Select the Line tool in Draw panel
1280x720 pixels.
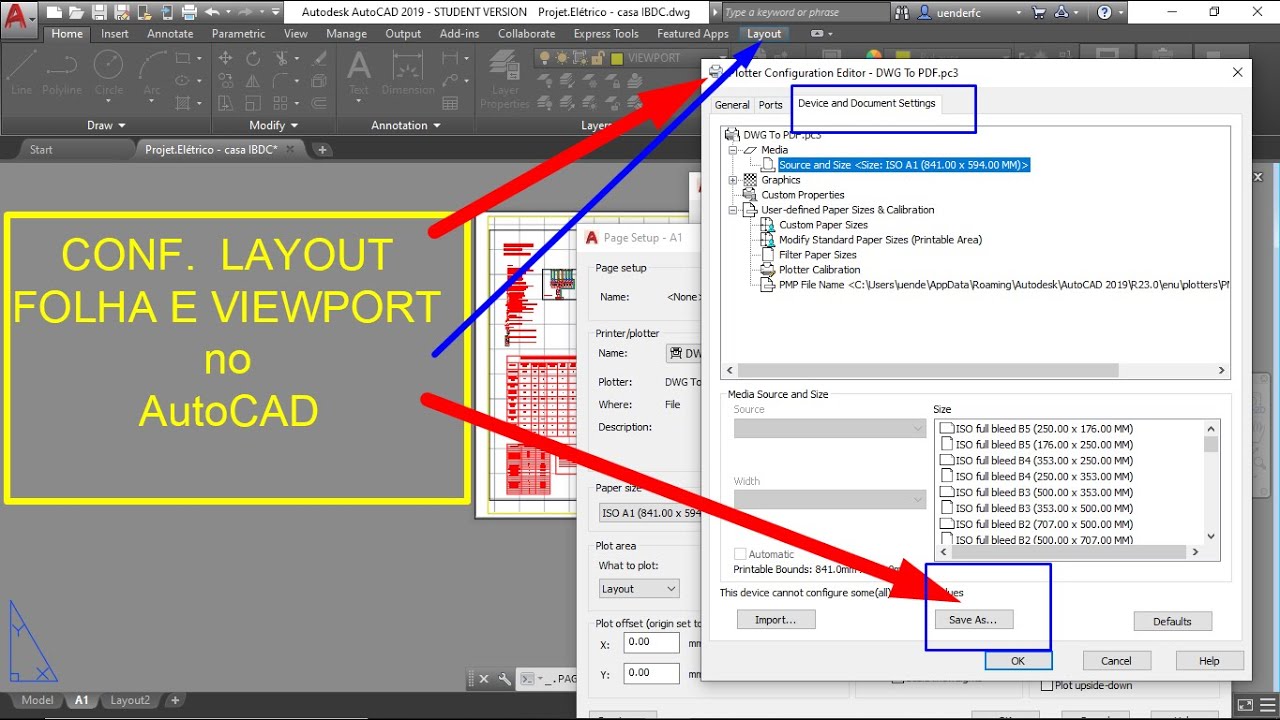[x=22, y=74]
